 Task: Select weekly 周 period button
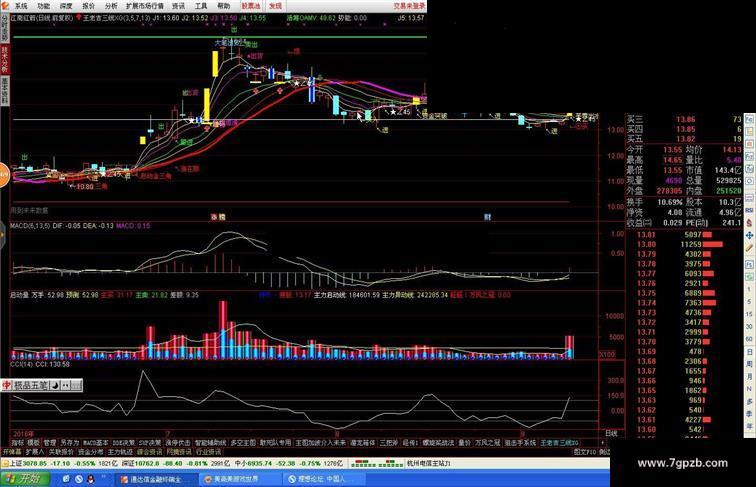point(749,364)
